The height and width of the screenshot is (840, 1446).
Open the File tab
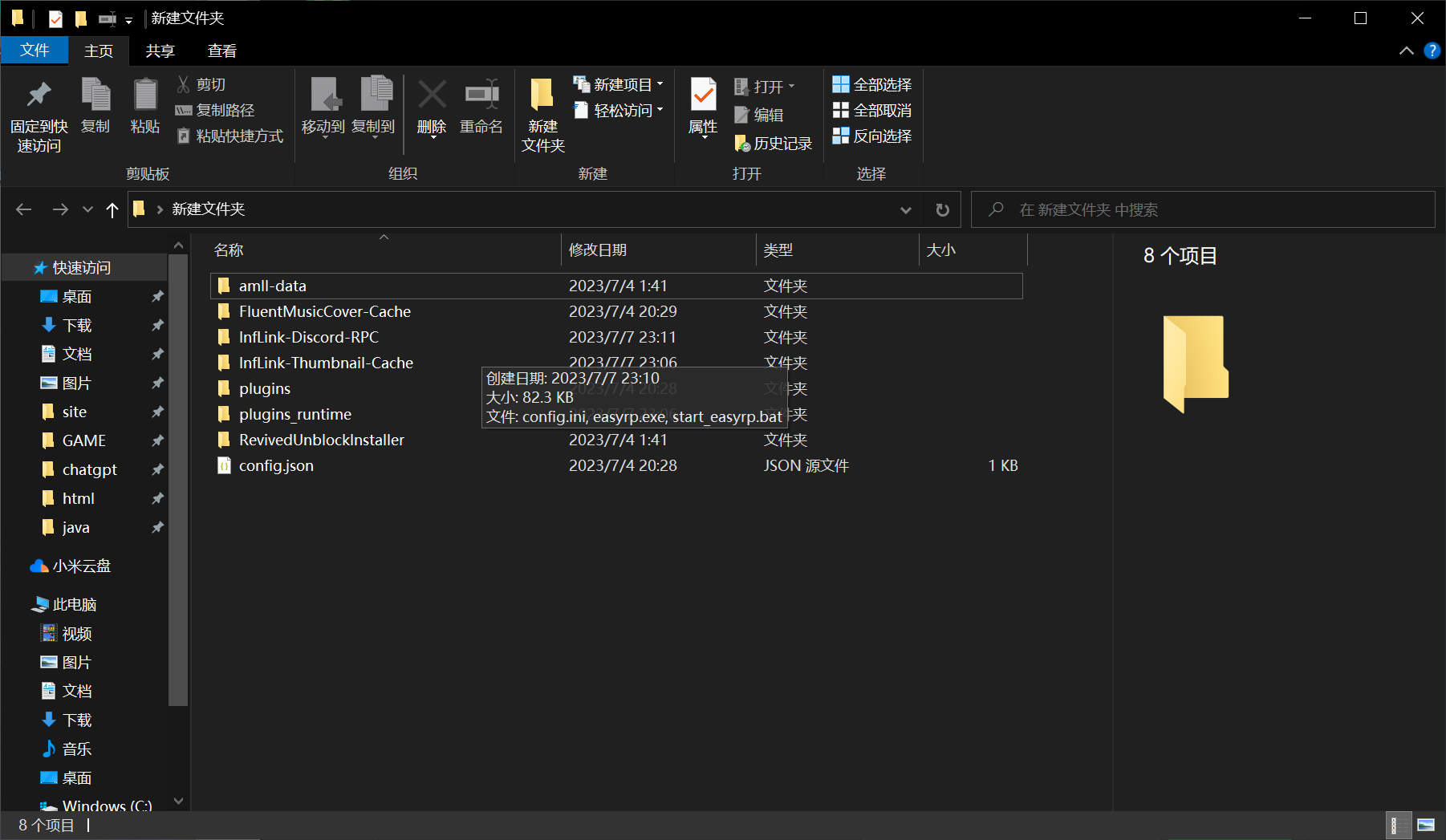(35, 50)
